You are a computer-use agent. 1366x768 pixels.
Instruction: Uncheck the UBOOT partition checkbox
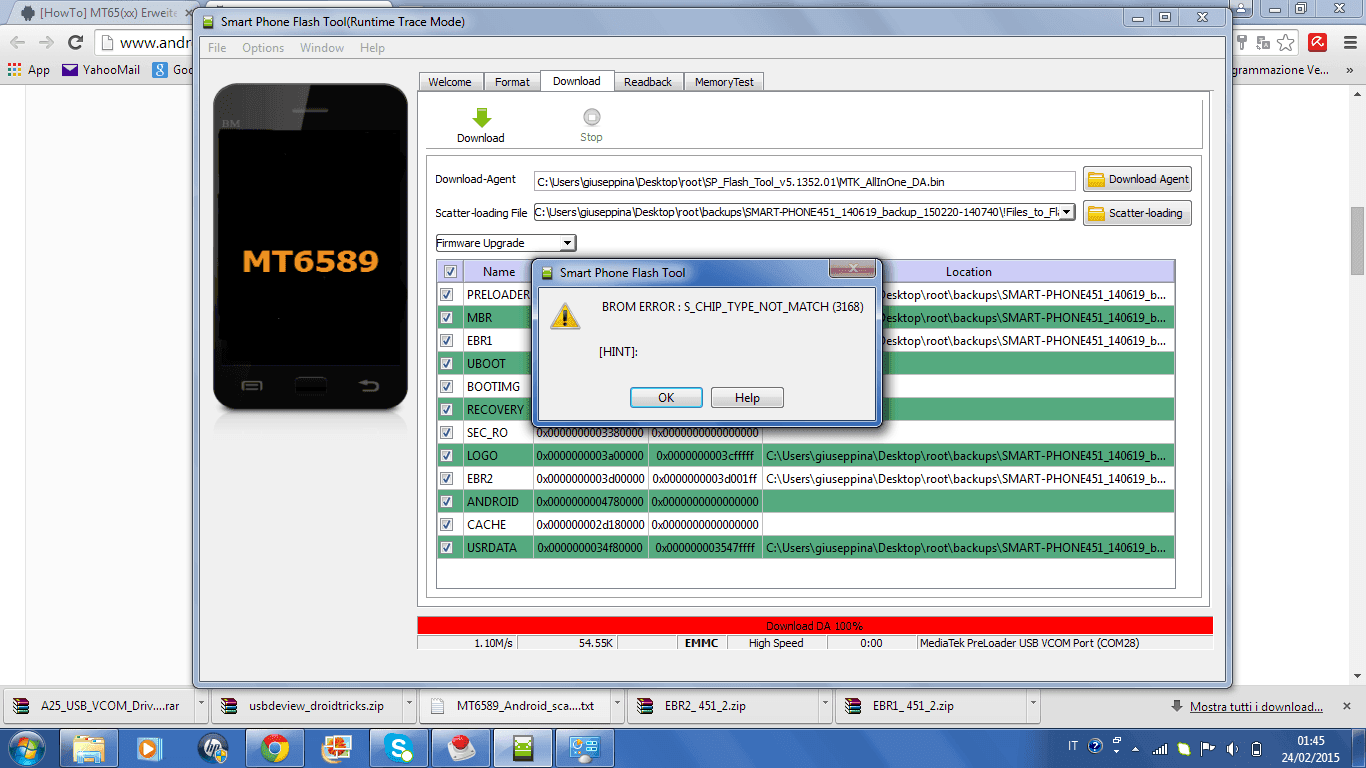(x=447, y=364)
